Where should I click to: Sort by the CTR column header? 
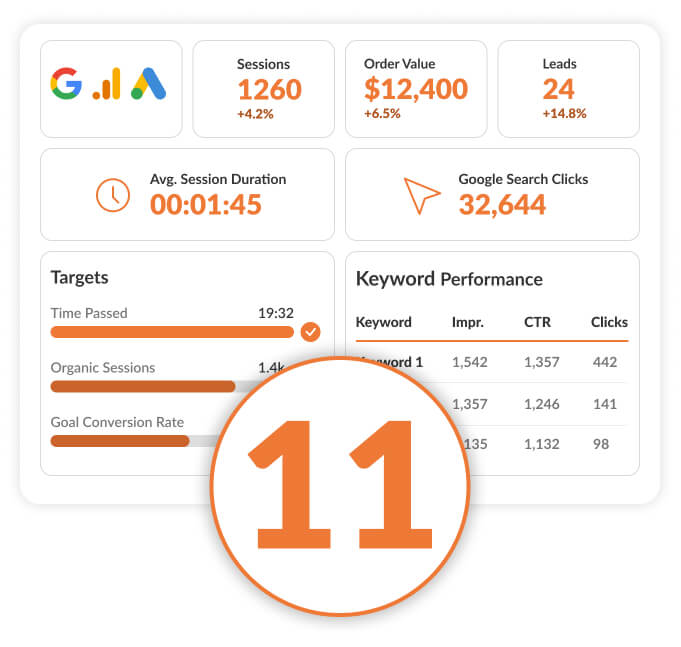coord(537,322)
